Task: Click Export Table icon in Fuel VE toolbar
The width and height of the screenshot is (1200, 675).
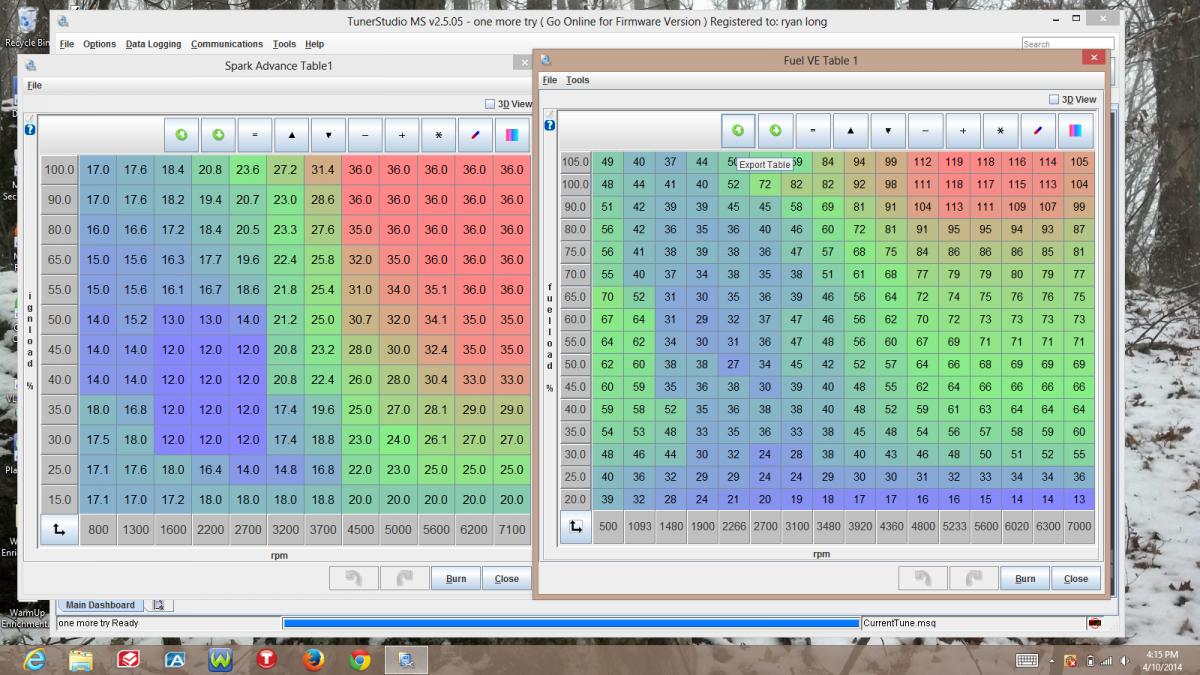Action: tap(737, 130)
